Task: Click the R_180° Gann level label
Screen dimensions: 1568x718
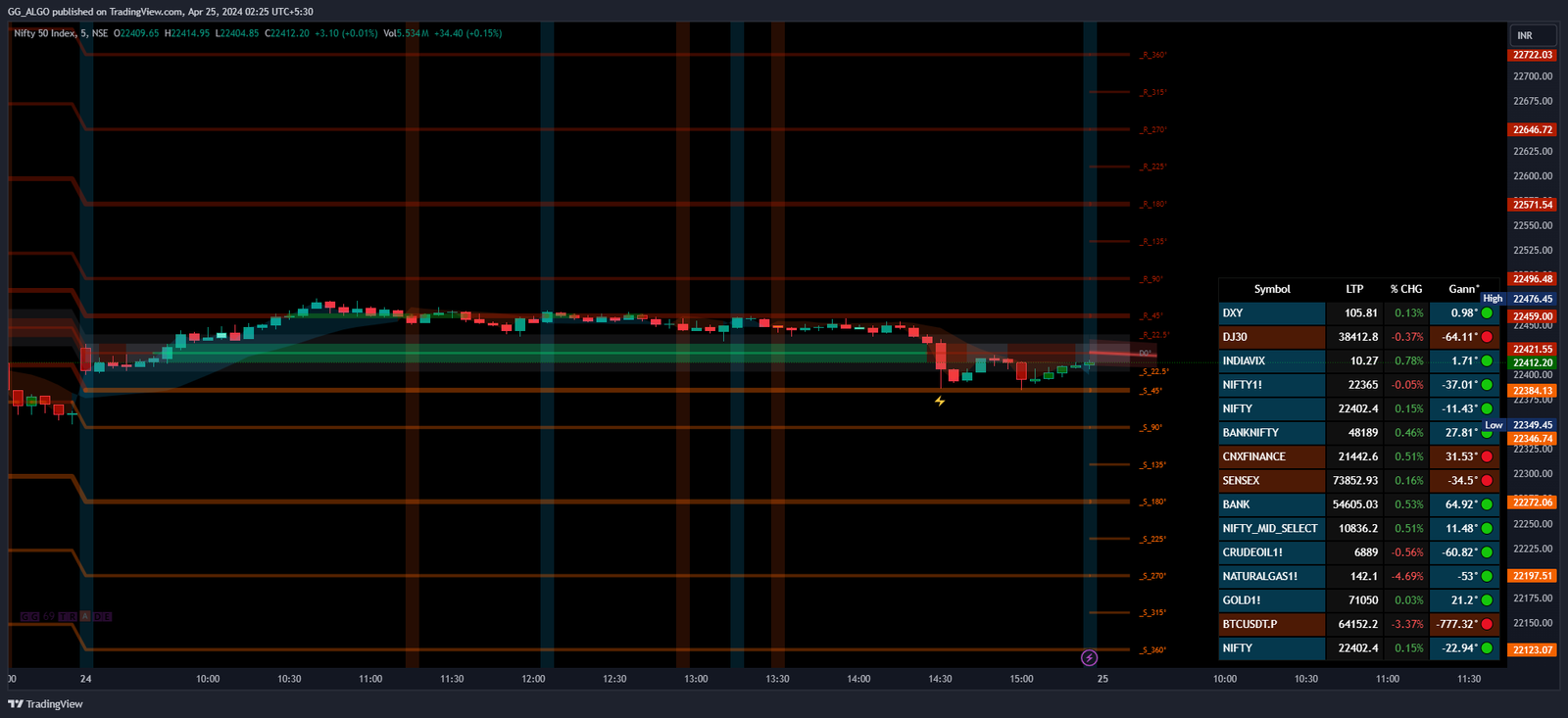Action: click(x=1153, y=205)
